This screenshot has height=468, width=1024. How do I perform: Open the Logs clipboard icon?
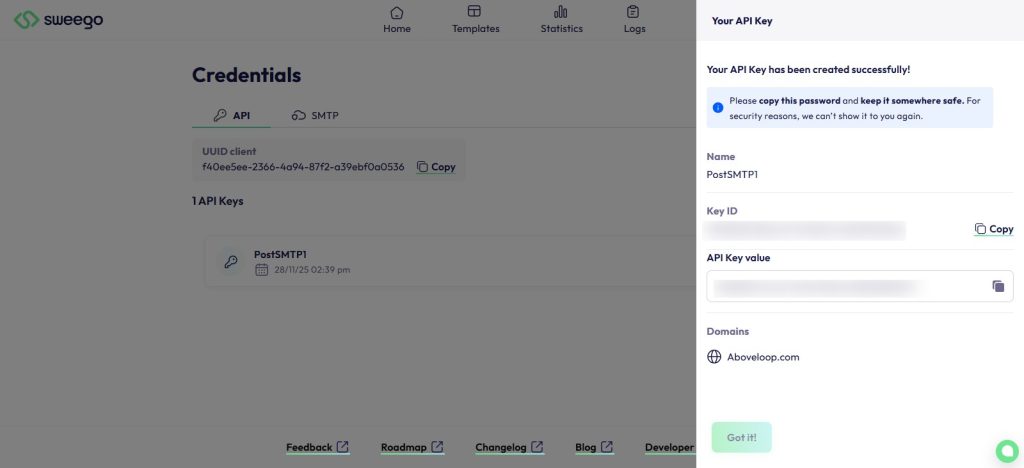tap(634, 13)
